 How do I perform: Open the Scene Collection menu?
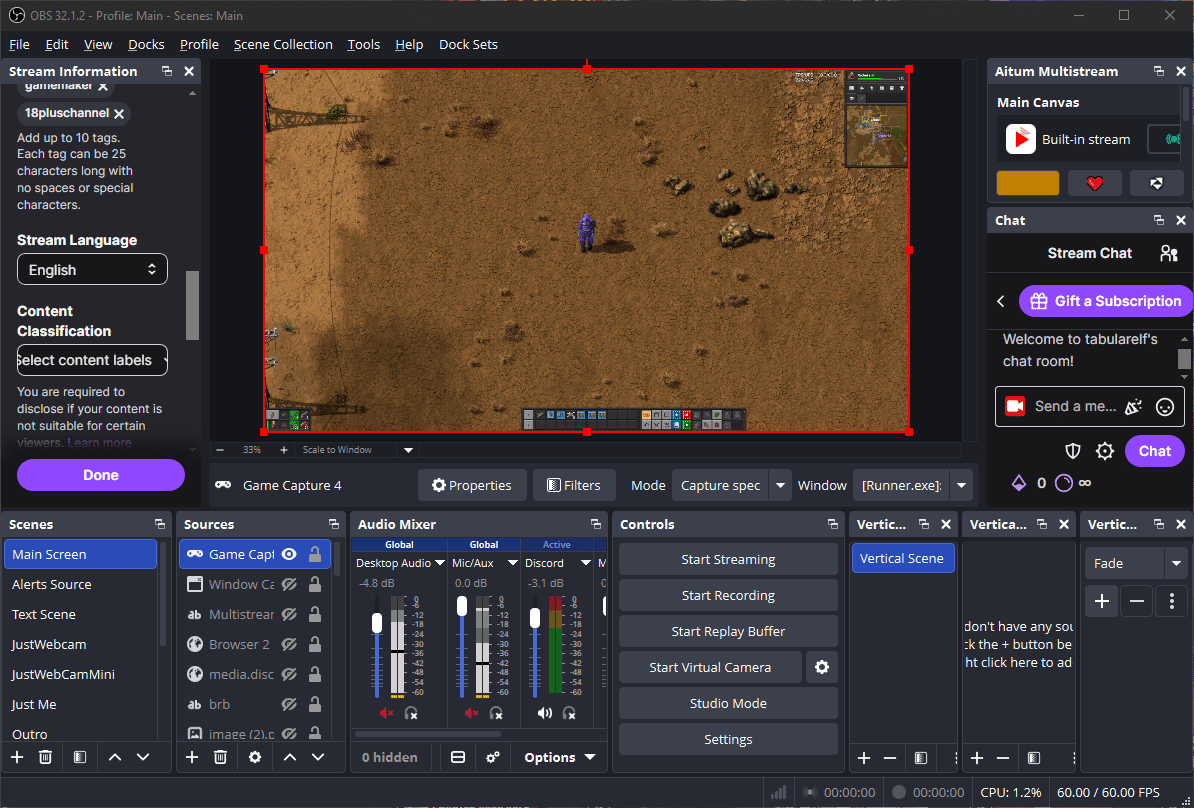click(x=283, y=44)
